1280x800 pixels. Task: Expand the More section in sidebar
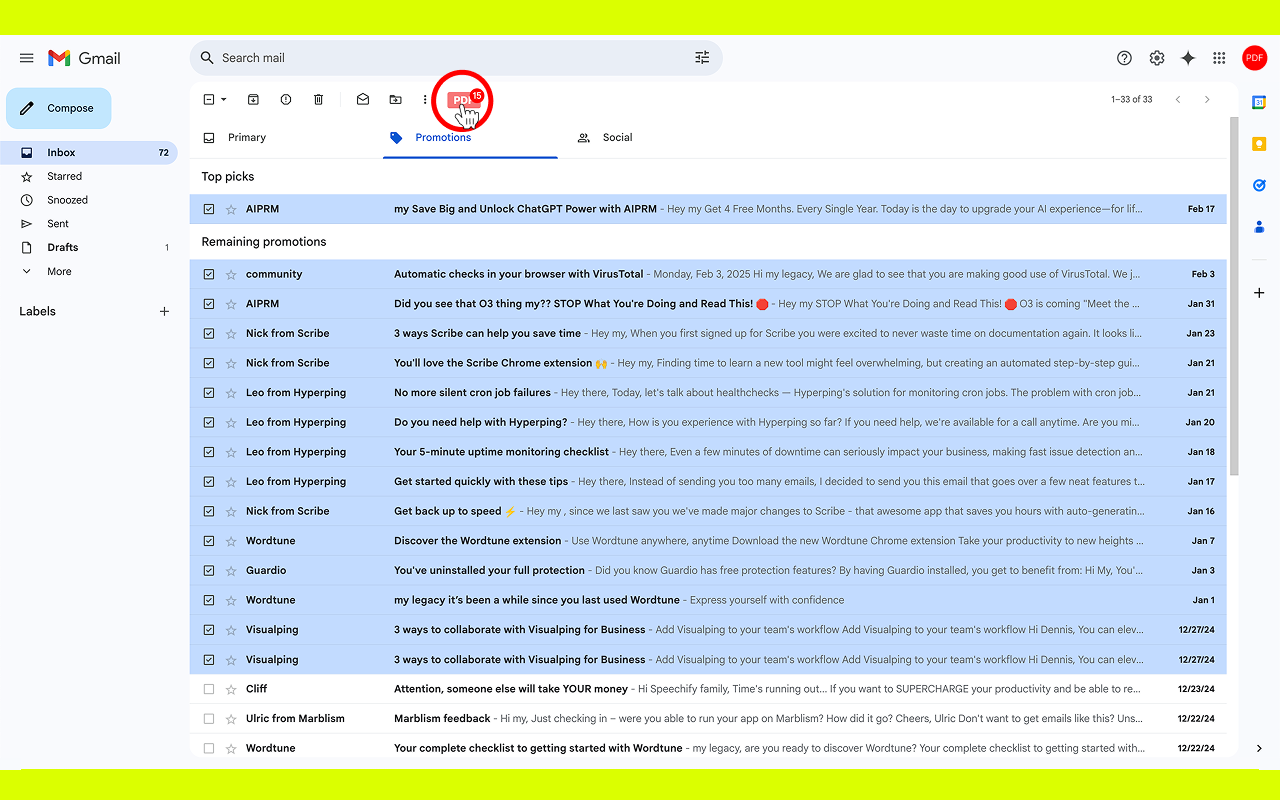pos(59,271)
